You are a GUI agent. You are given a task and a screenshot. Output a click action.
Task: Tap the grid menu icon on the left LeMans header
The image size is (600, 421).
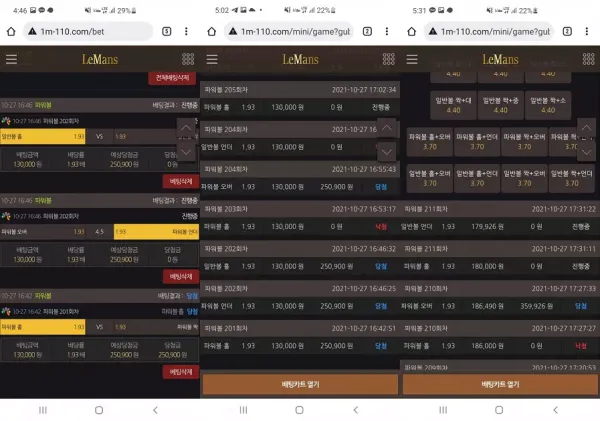(x=188, y=59)
